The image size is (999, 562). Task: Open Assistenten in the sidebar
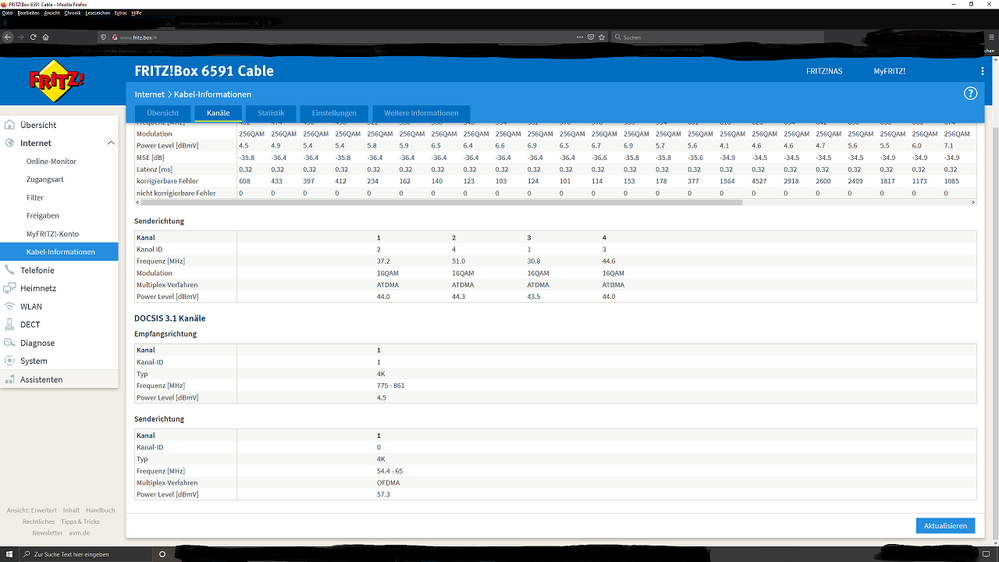coord(41,379)
